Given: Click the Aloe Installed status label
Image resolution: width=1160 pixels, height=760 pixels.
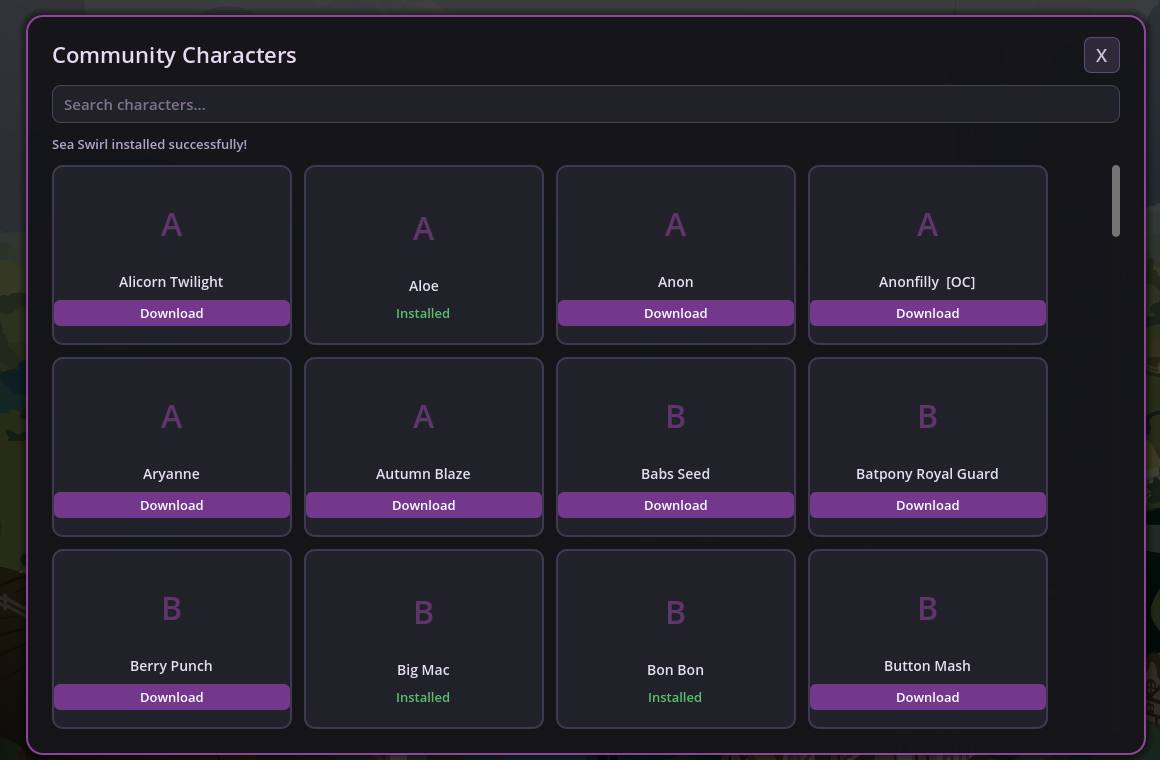Looking at the screenshot, I should click(x=423, y=313).
